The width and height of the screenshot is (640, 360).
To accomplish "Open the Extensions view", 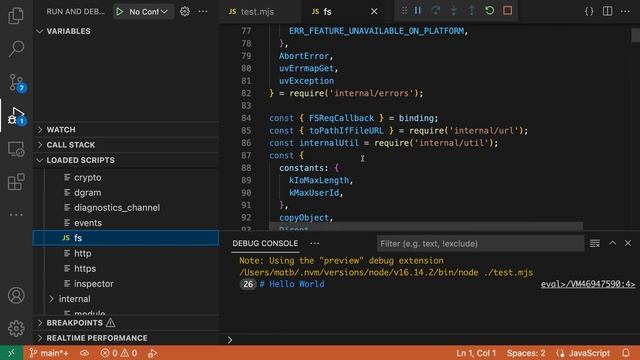I will [16, 182].
